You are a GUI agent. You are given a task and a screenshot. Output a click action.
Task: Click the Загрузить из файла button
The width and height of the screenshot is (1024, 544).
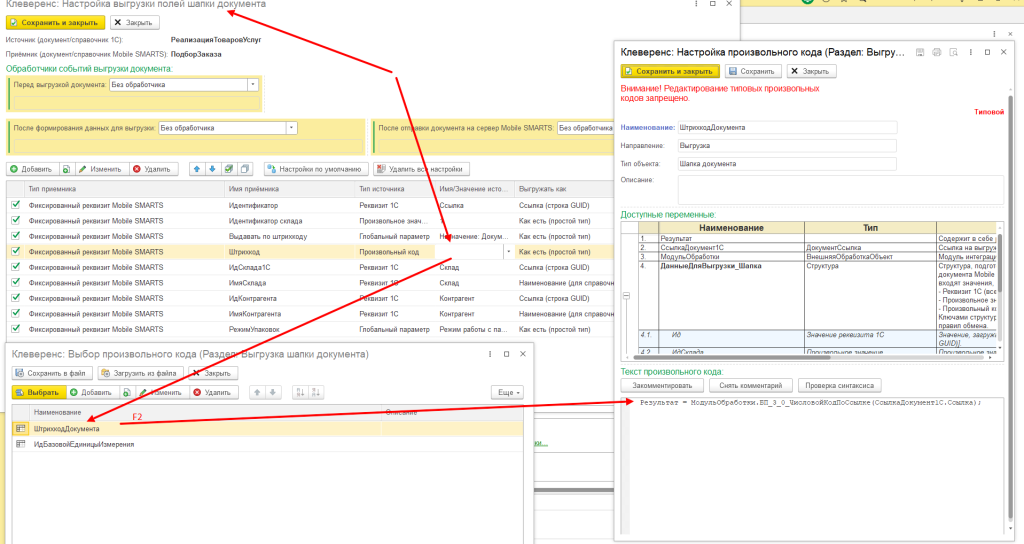pyautogui.click(x=140, y=374)
